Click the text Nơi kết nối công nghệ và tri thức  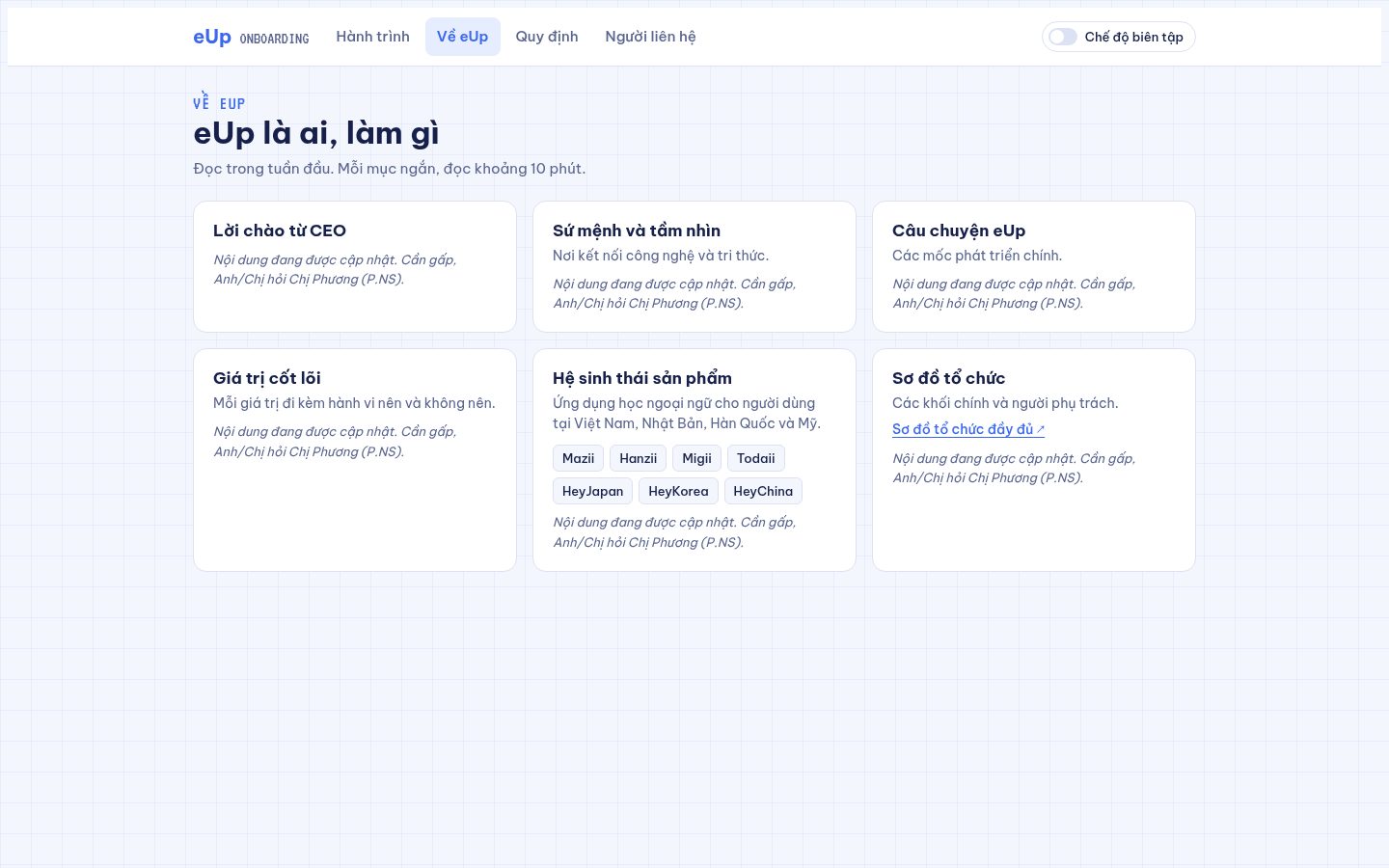point(661,256)
